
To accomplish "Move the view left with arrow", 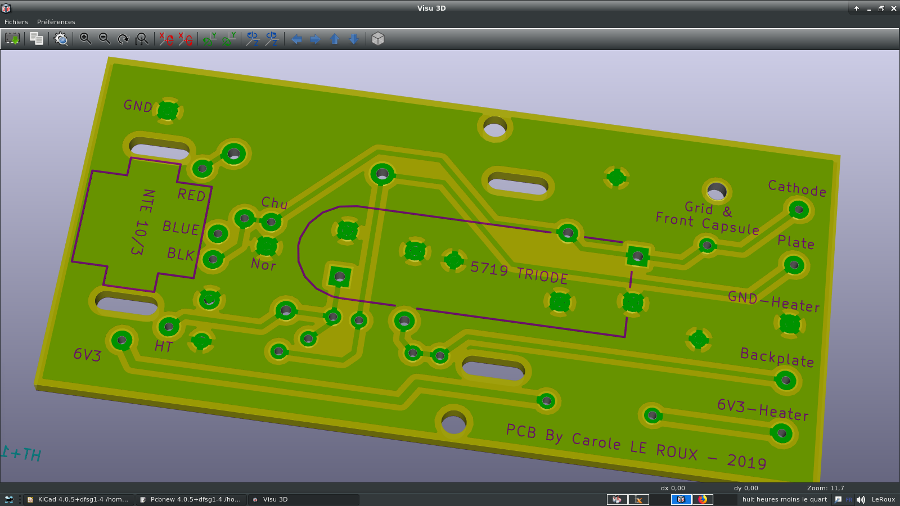I will 296,39.
